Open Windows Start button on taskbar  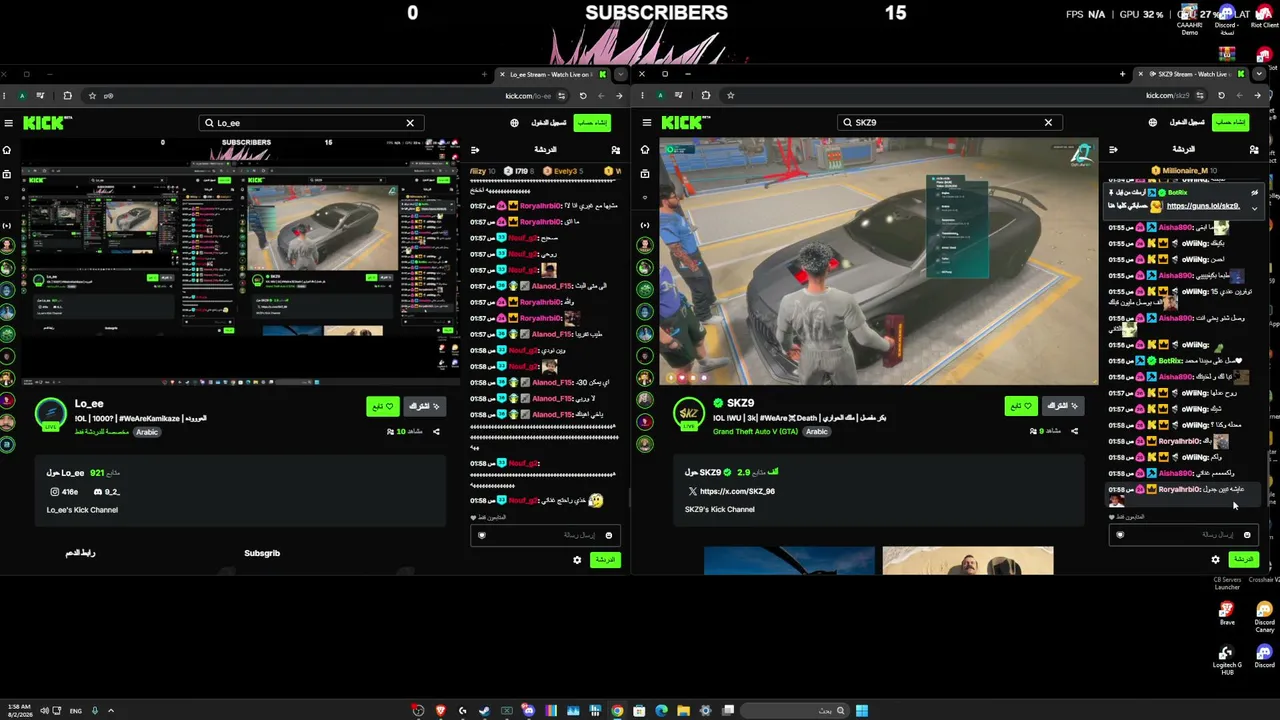[x=862, y=711]
